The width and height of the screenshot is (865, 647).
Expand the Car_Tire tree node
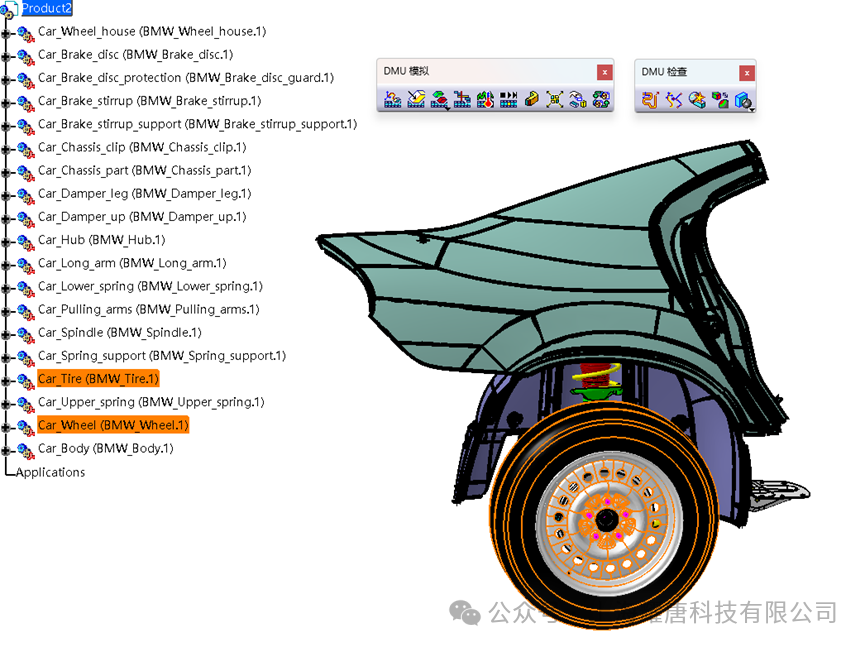point(6,382)
